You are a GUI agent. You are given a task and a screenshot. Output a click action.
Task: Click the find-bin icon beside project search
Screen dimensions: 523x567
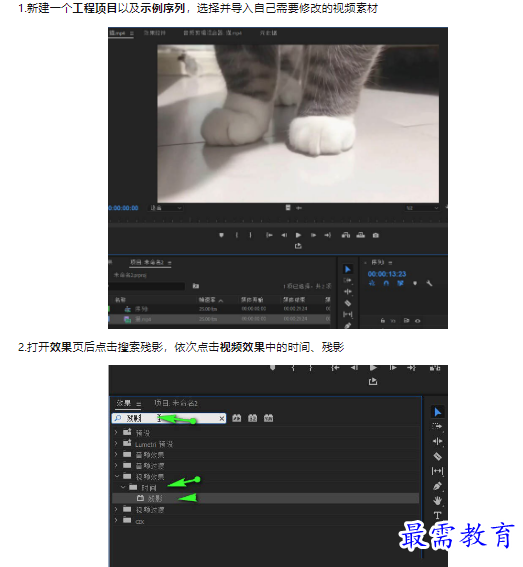[x=196, y=286]
